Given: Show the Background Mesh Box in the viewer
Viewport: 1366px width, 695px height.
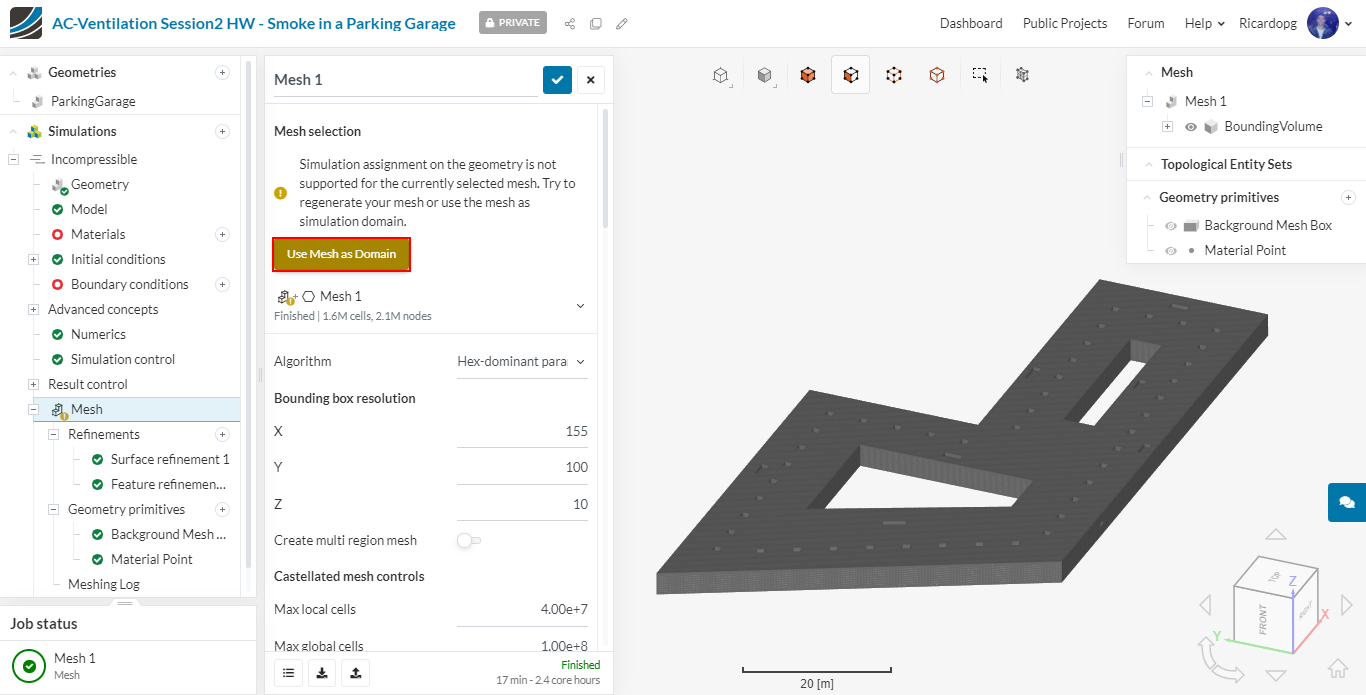Looking at the screenshot, I should coord(1171,226).
